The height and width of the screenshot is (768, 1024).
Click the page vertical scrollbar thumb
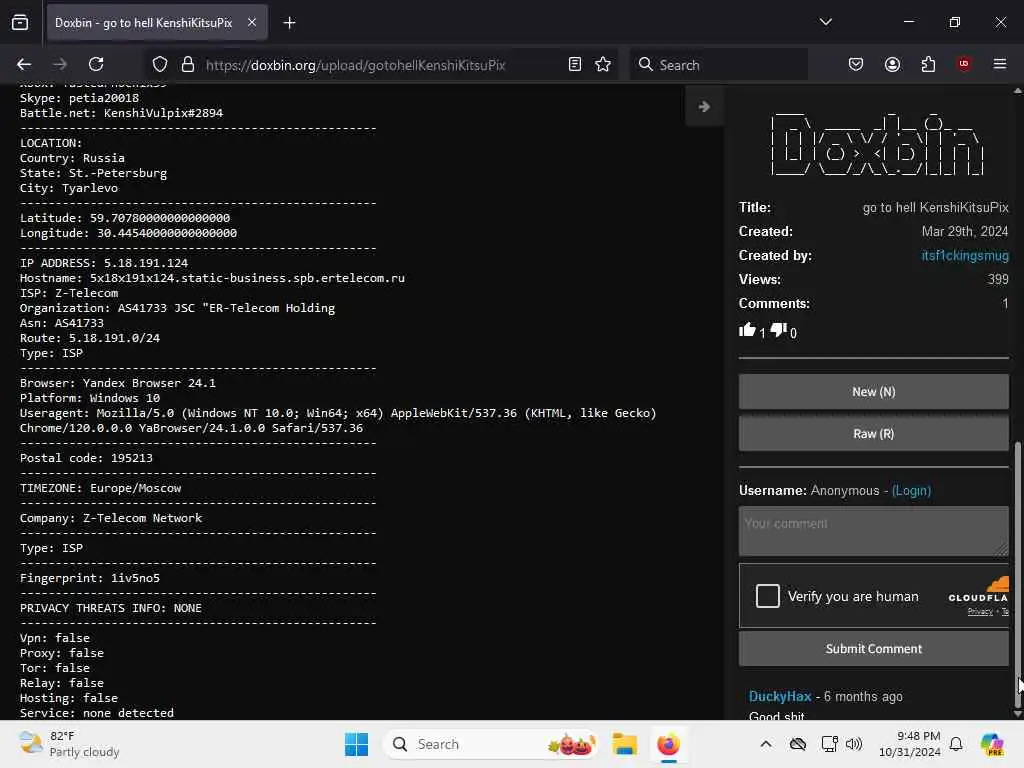(1017, 575)
